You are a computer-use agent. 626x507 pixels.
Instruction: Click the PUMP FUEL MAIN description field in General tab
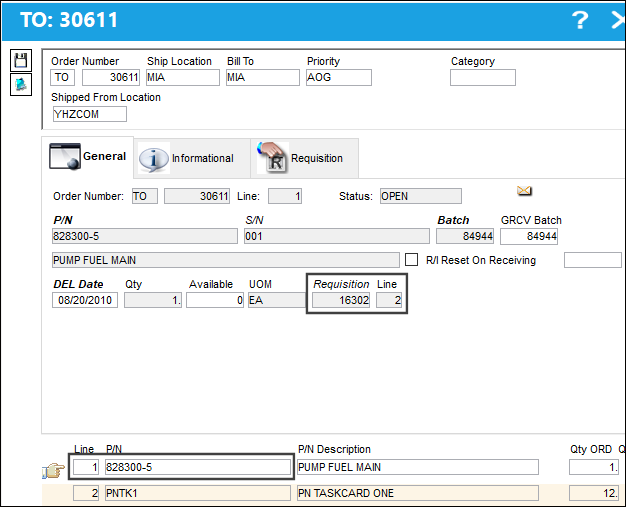[x=226, y=260]
